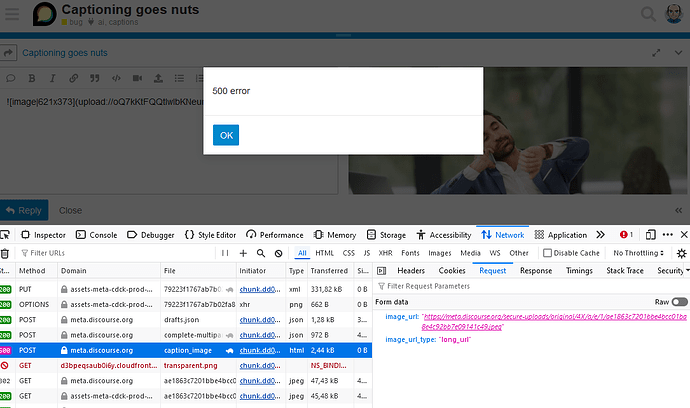Open the Stack Trace detail tab
690x408 pixels.
[x=625, y=271]
